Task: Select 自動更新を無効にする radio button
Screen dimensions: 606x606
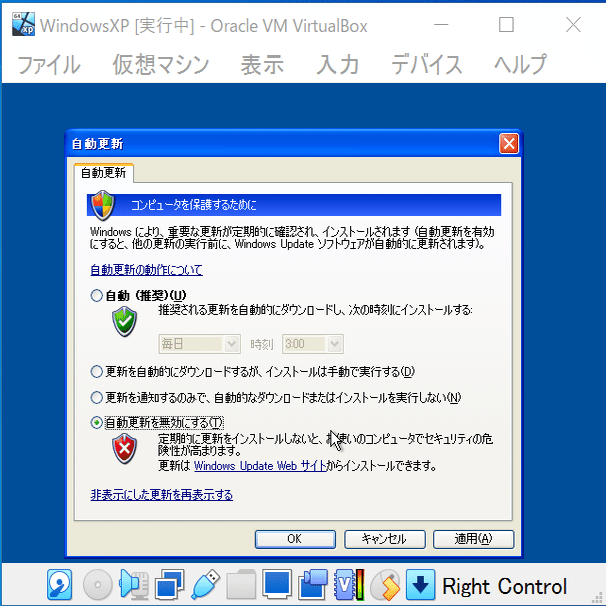Action: coord(96,422)
